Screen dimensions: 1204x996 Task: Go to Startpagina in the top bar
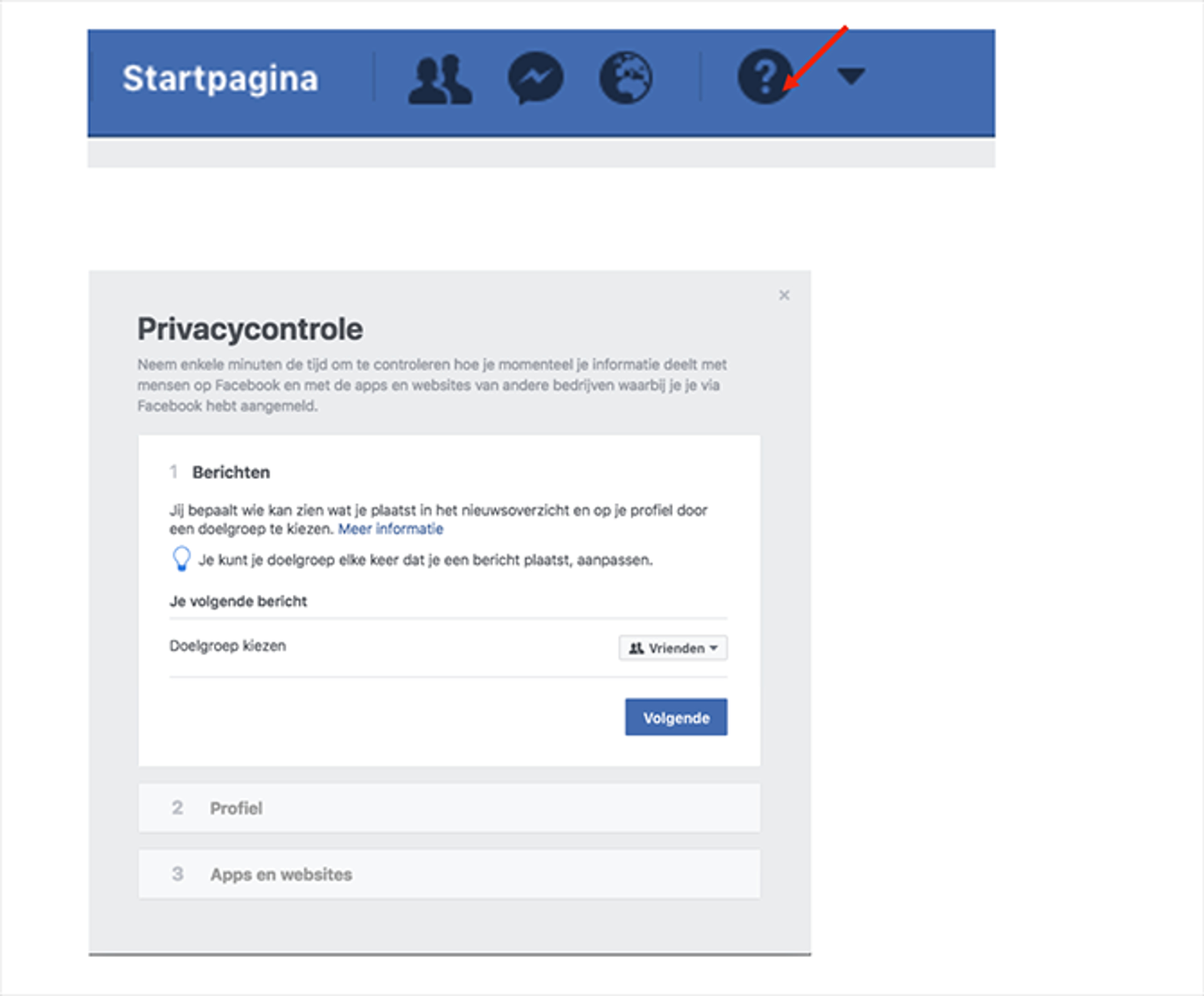220,80
